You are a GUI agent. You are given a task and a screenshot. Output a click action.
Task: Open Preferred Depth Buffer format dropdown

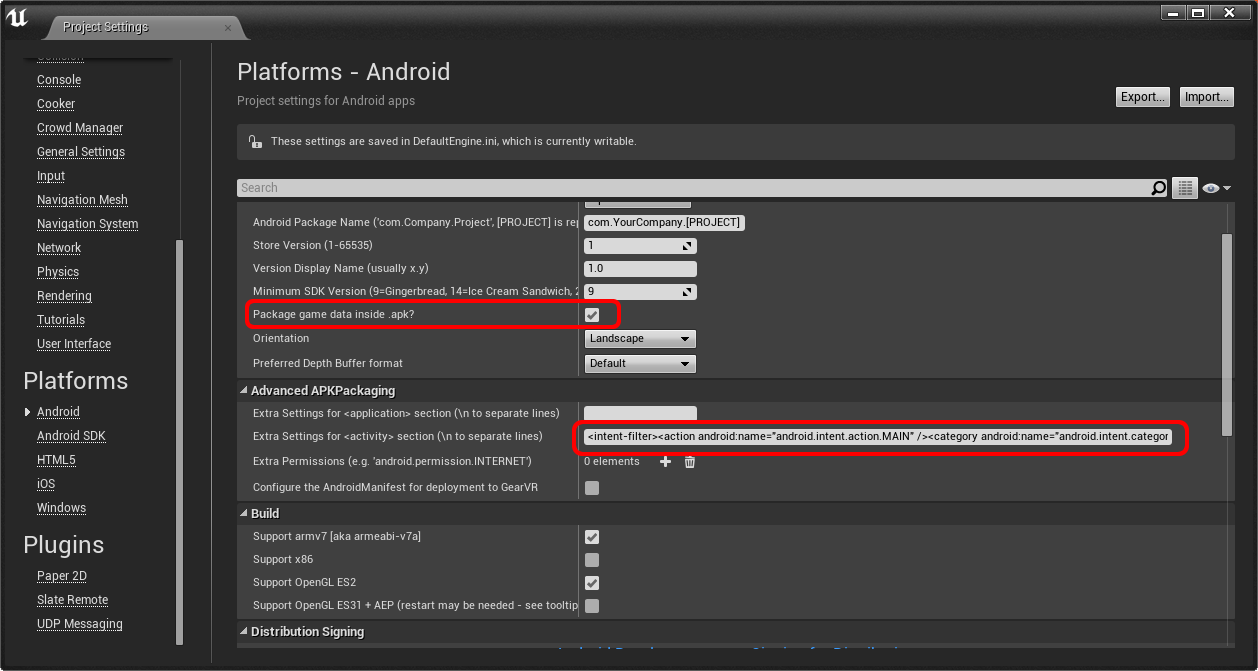click(x=640, y=364)
